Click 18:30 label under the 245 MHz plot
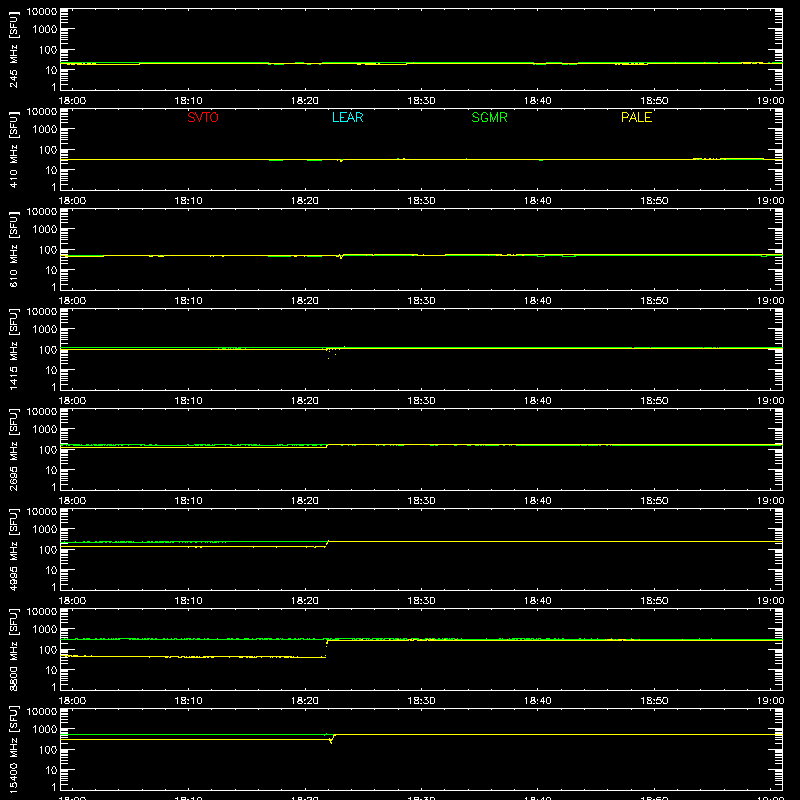The width and height of the screenshot is (800, 800). tap(421, 101)
